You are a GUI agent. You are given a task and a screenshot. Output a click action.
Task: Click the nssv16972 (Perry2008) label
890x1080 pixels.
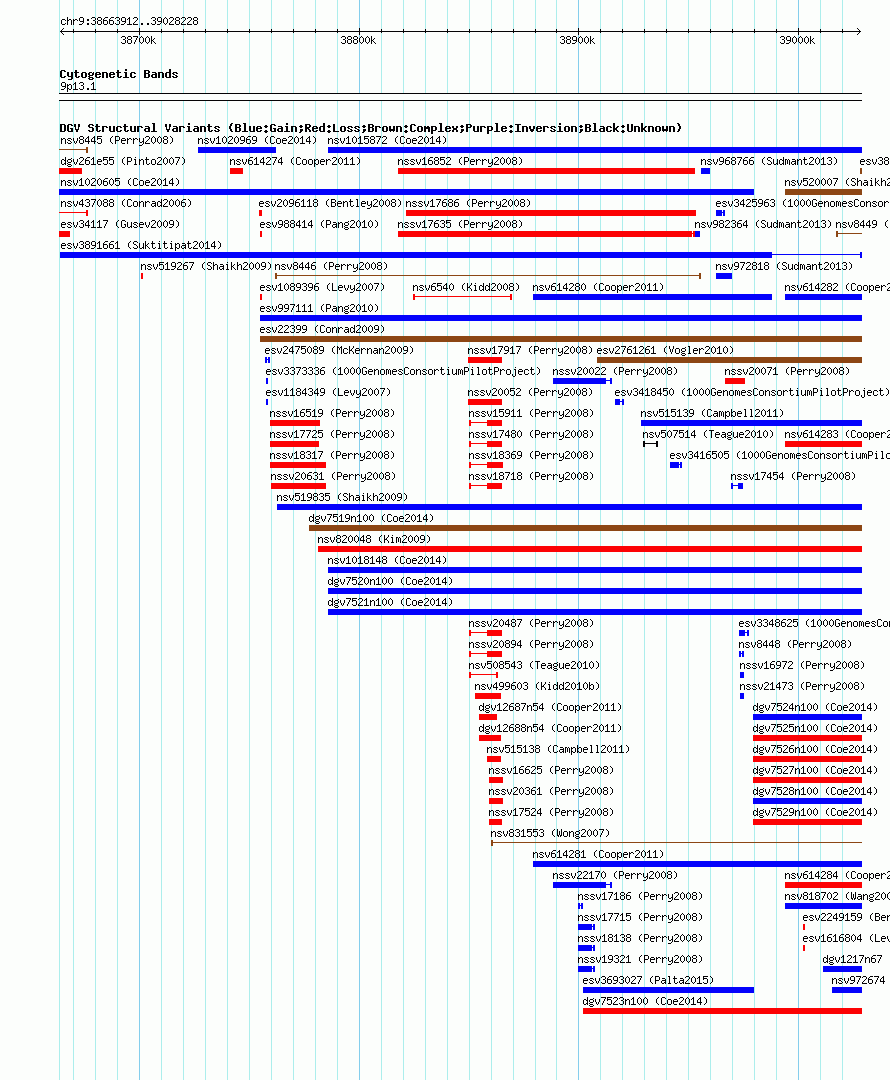coord(802,665)
